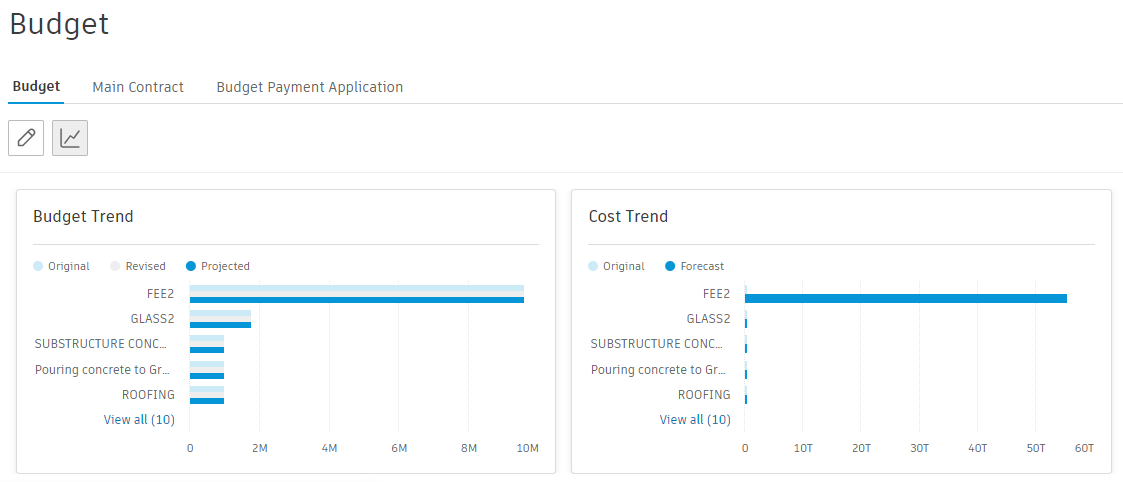
Task: Select Pouring concrete to Gr... in Budget Trend
Action: pos(101,370)
